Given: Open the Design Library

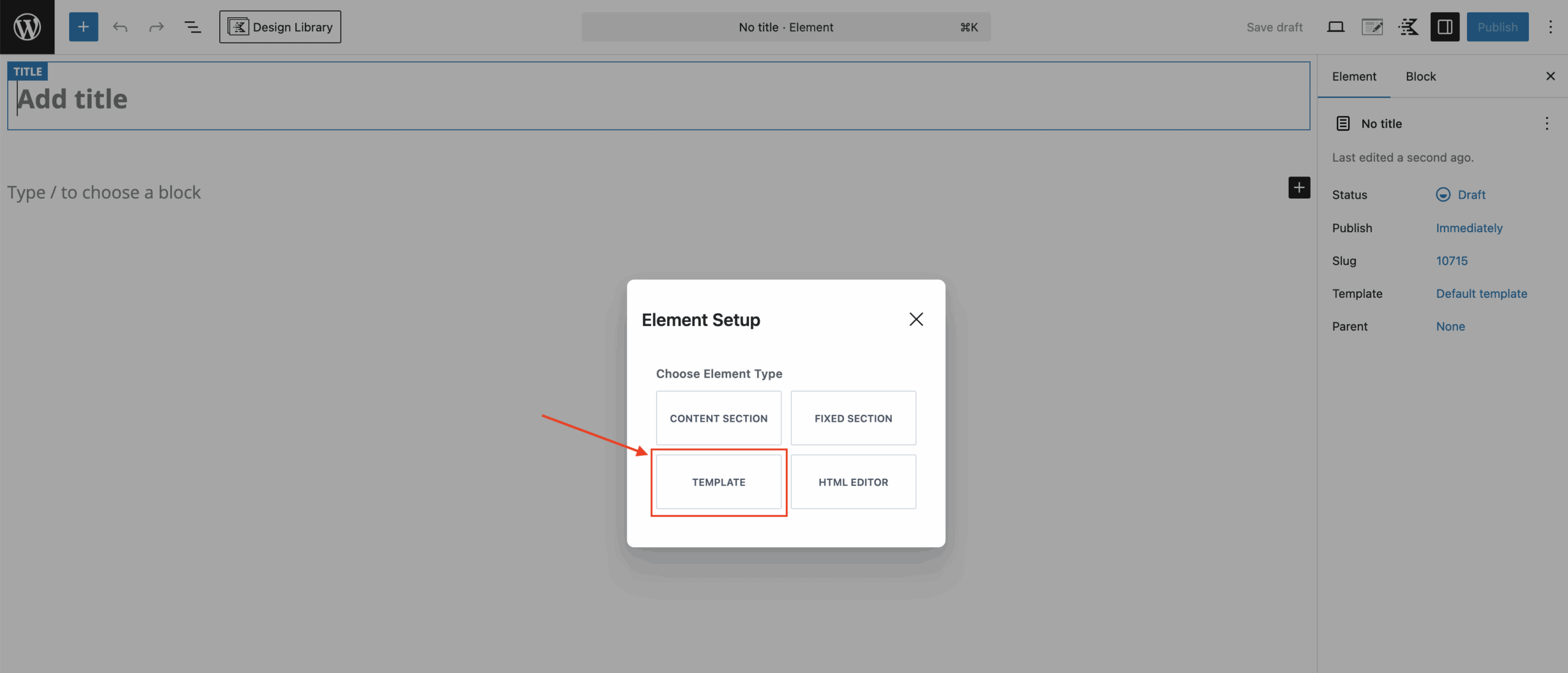Looking at the screenshot, I should tap(280, 26).
